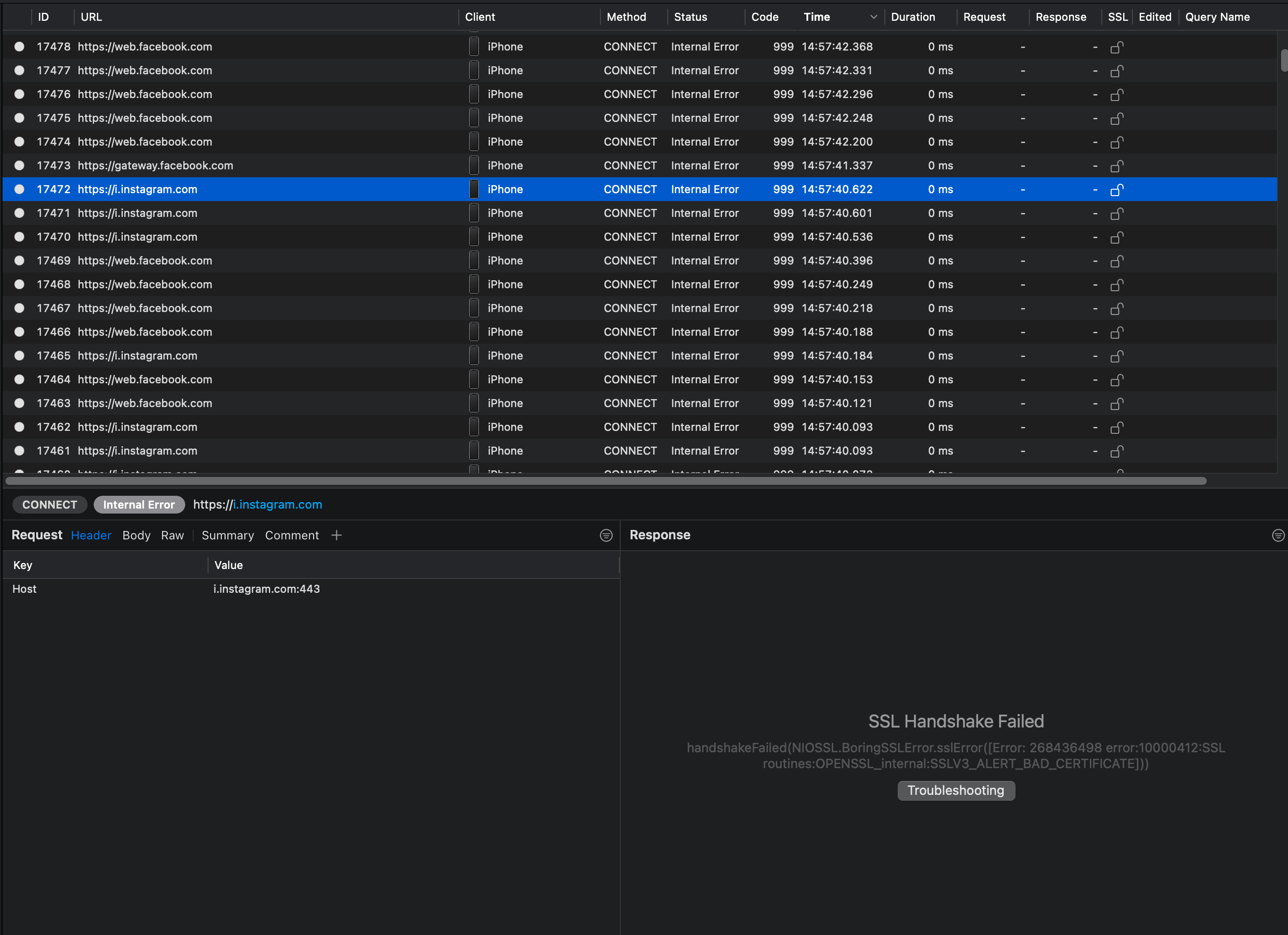Viewport: 1288px width, 935px height.
Task: Click the SSL lock icon on row 17472
Action: pos(1117,190)
